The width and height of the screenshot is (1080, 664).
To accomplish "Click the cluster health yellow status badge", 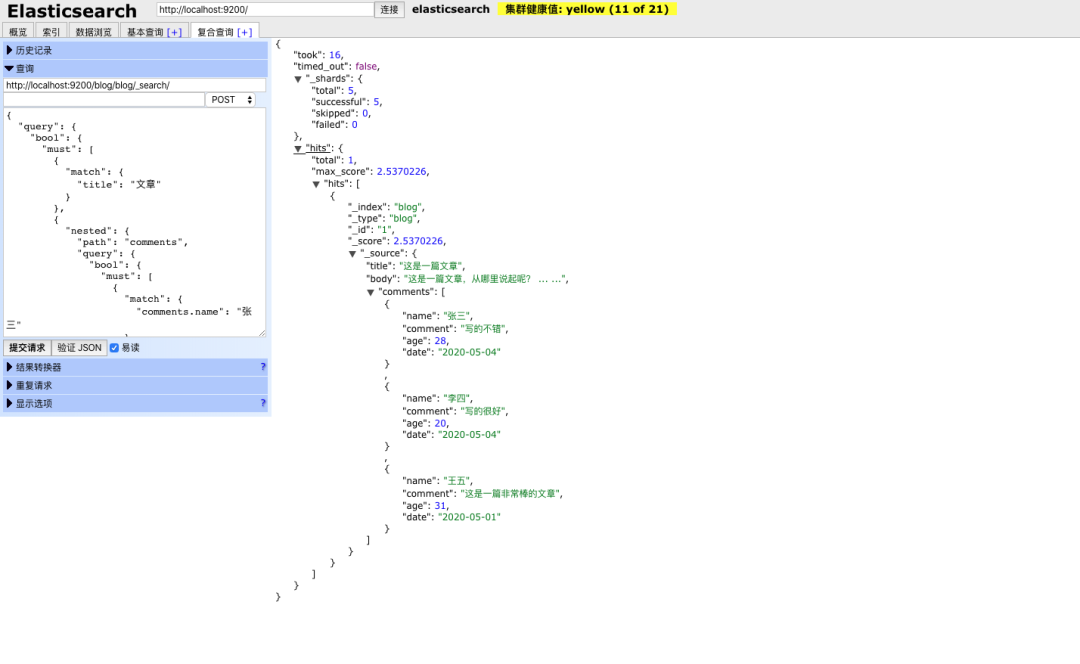I will click(587, 9).
